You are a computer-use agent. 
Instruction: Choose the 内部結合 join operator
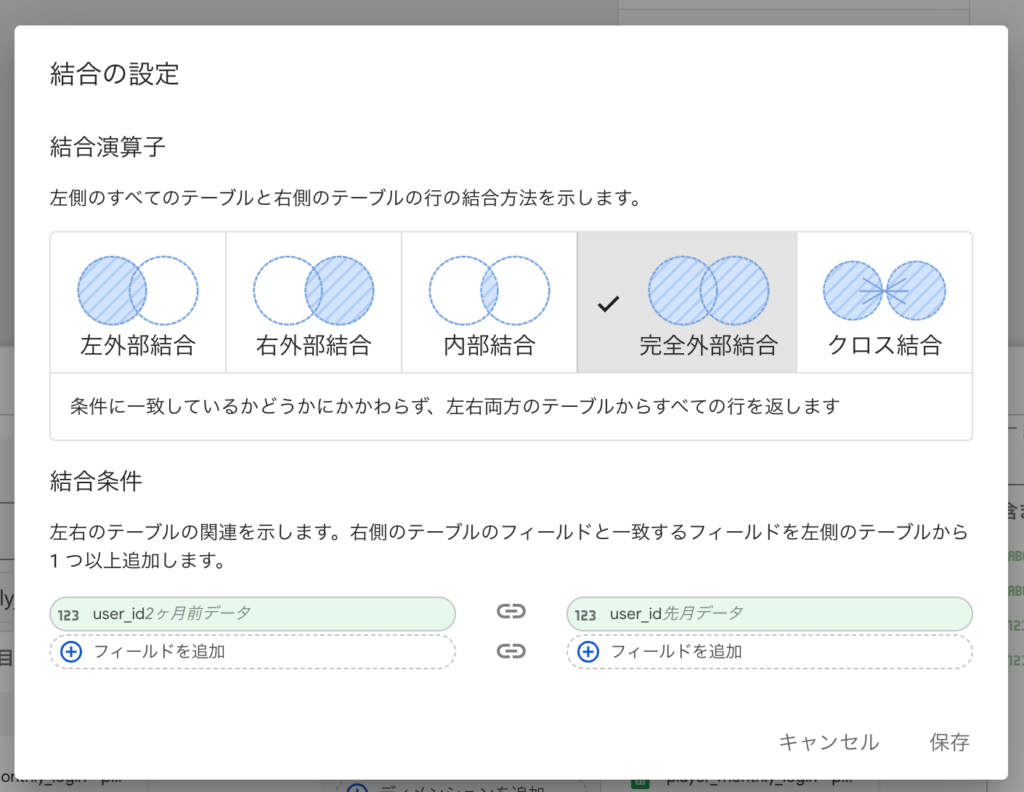point(489,346)
